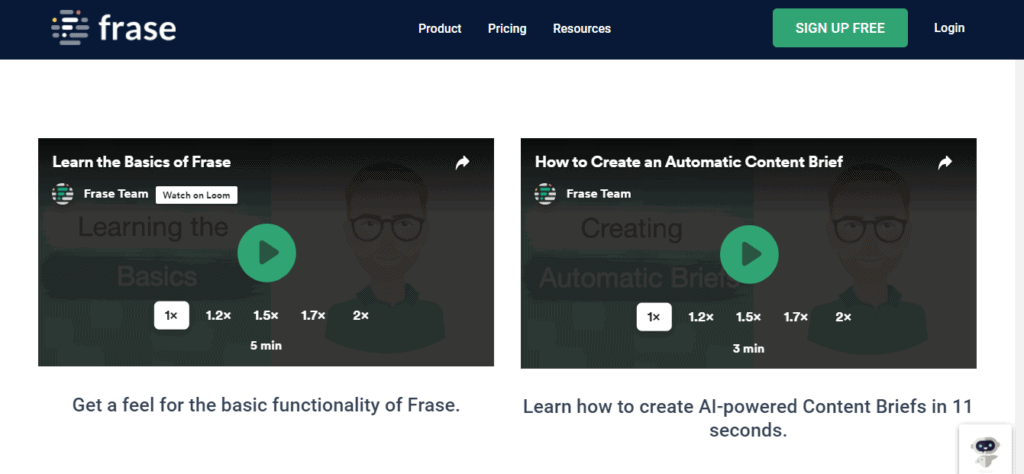This screenshot has width=1024, height=474.
Task: Set left video speed to 2×
Action: pos(360,315)
